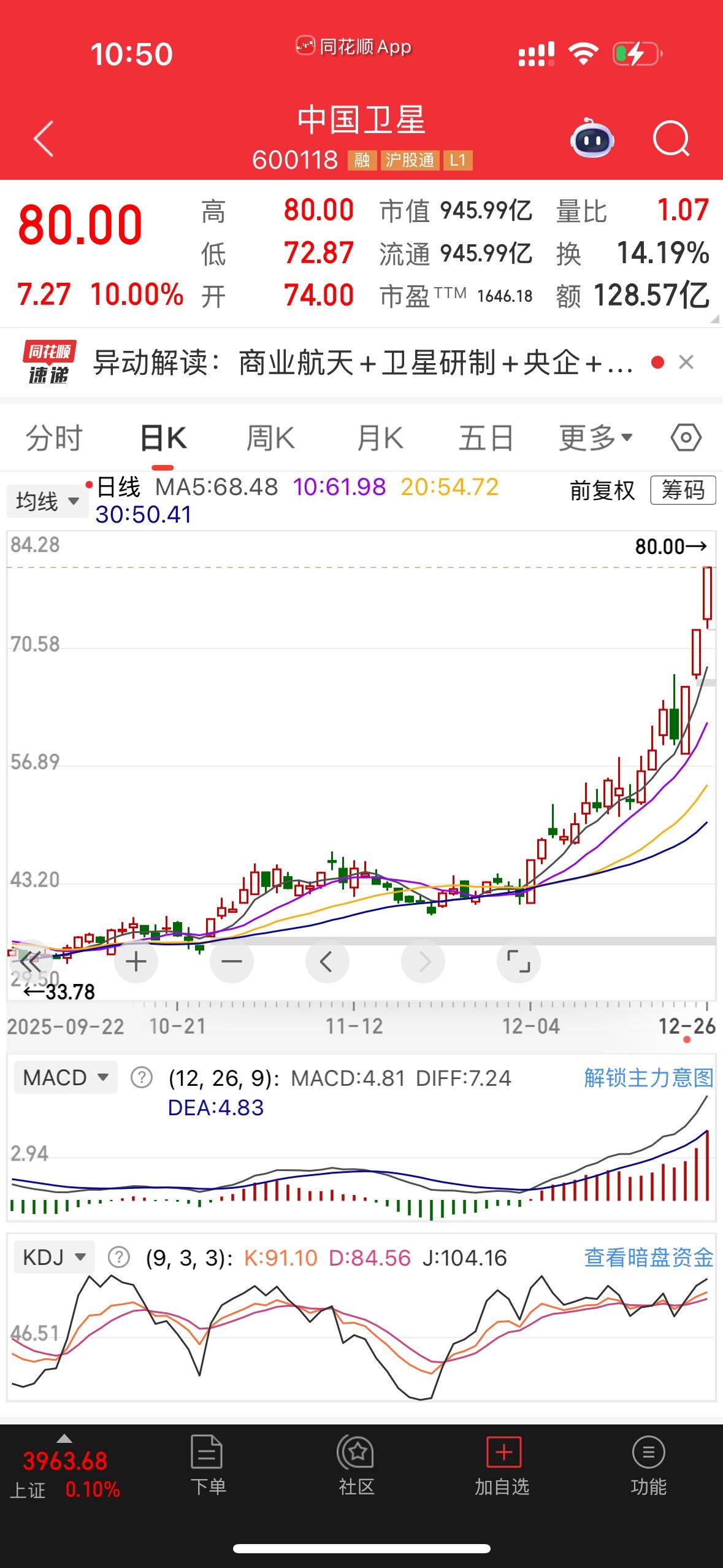Open chart settings hexagon icon
The height and width of the screenshot is (1568, 723).
(686, 438)
